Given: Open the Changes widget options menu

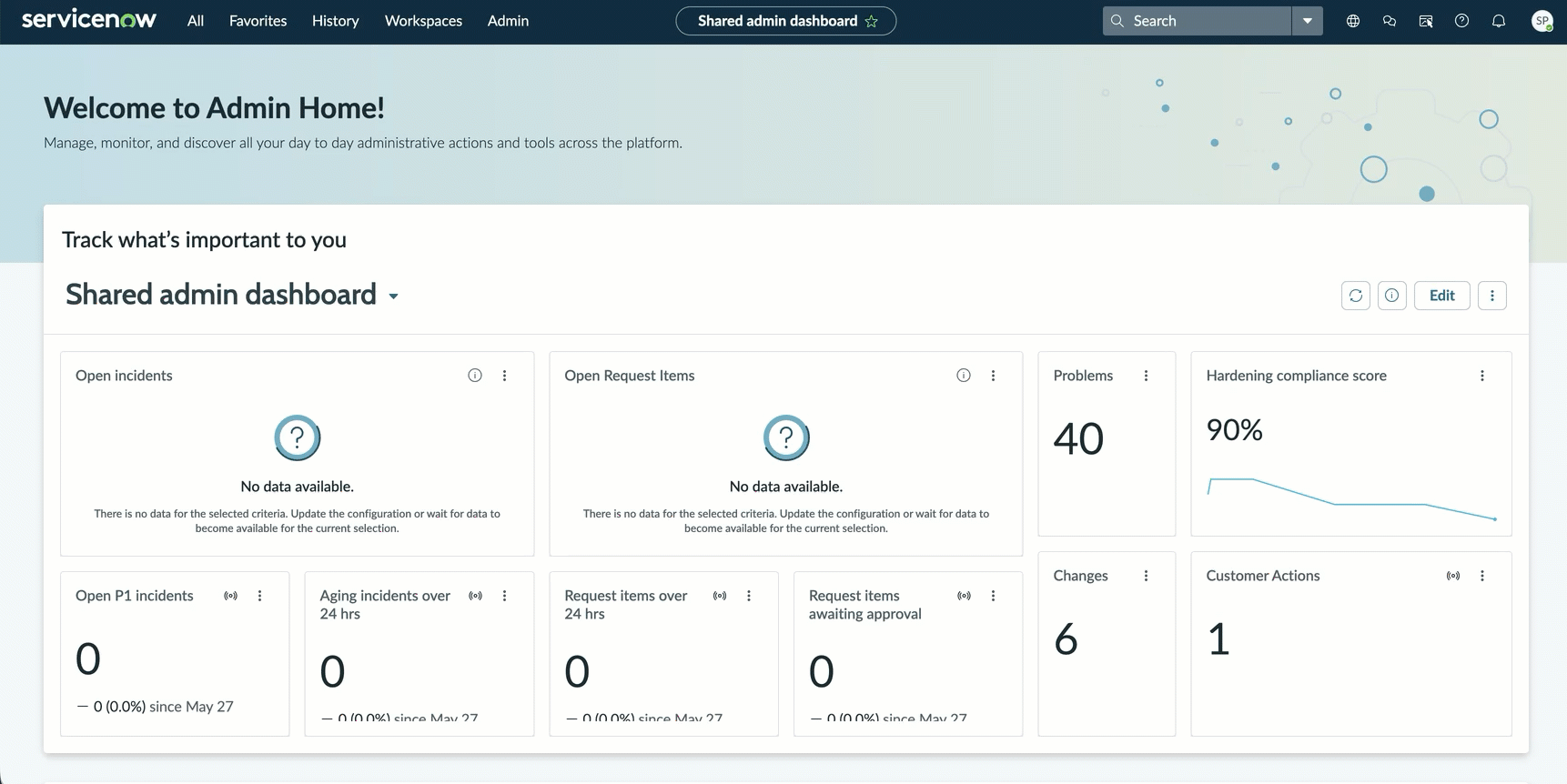Looking at the screenshot, I should click(x=1147, y=576).
